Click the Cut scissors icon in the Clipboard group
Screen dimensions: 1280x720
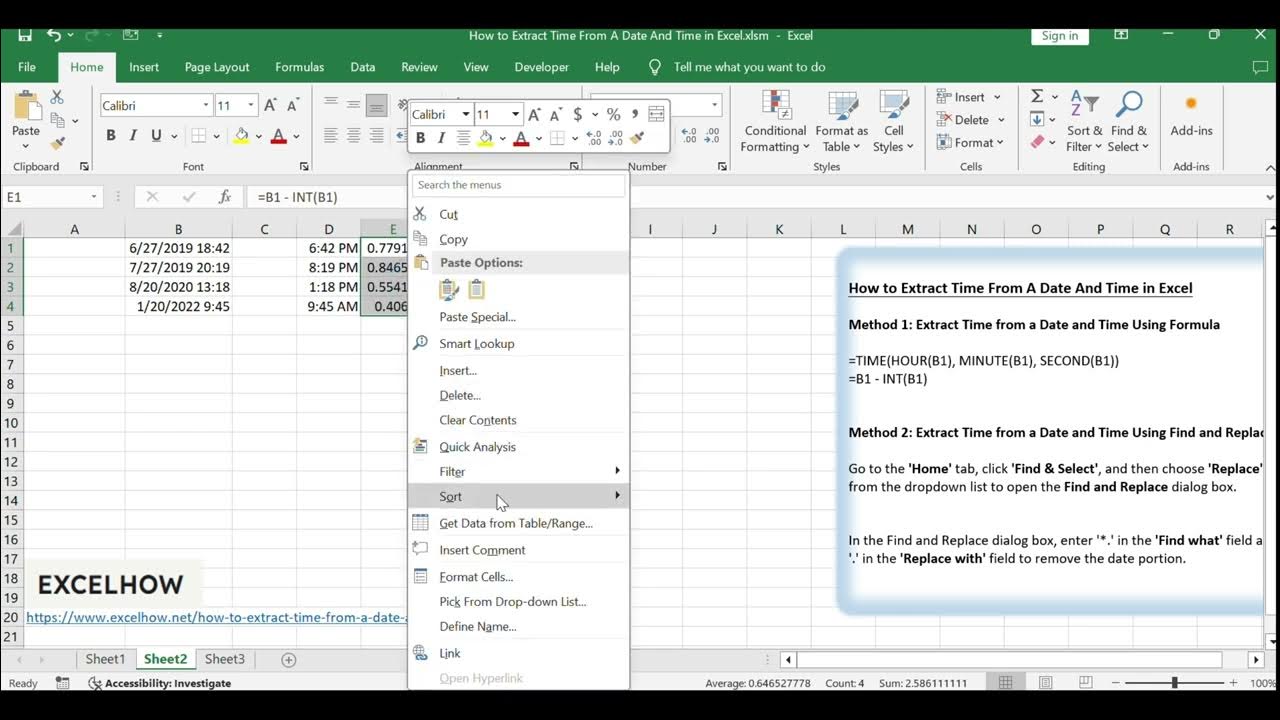[57, 97]
